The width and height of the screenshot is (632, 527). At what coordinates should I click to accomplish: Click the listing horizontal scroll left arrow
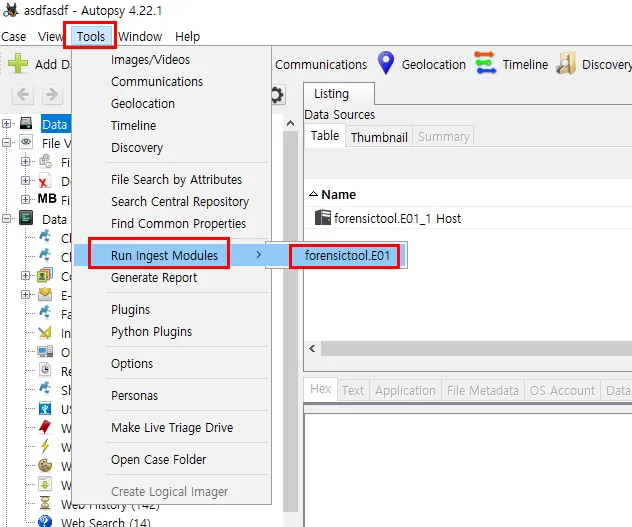click(x=312, y=348)
